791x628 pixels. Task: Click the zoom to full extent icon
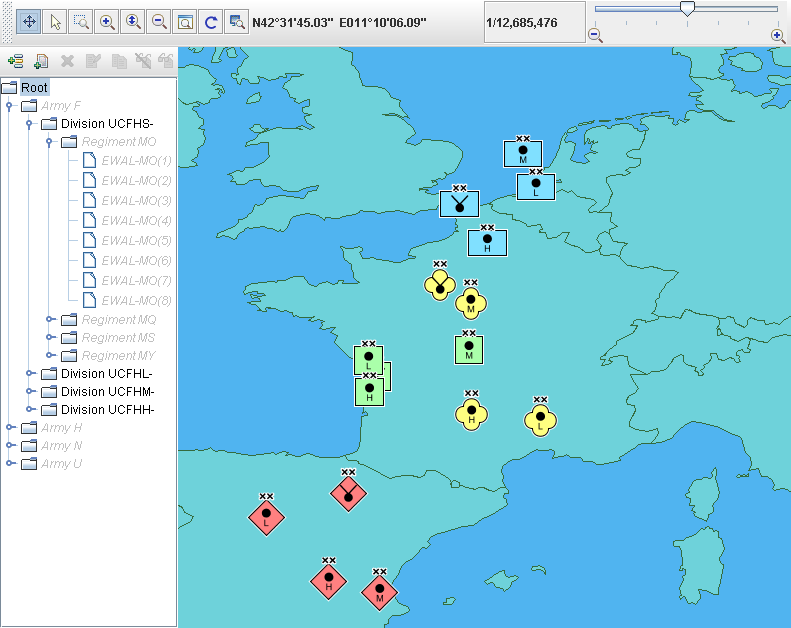[185, 21]
